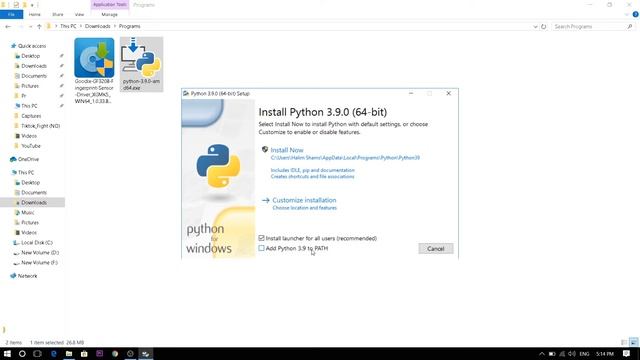Screen dimensions: 640x360
Task: Open the Home ribbon tab
Action: click(x=34, y=14)
